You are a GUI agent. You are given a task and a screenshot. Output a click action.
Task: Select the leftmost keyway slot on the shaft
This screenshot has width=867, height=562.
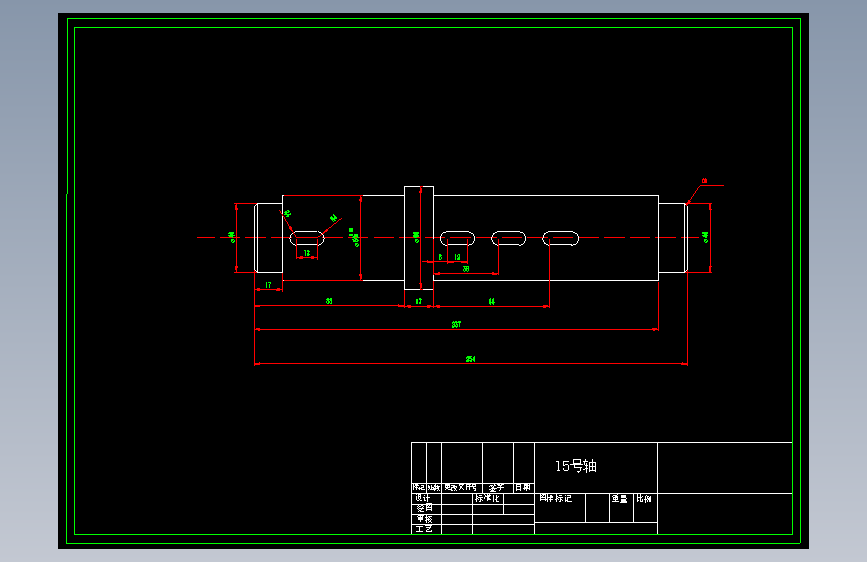click(307, 238)
